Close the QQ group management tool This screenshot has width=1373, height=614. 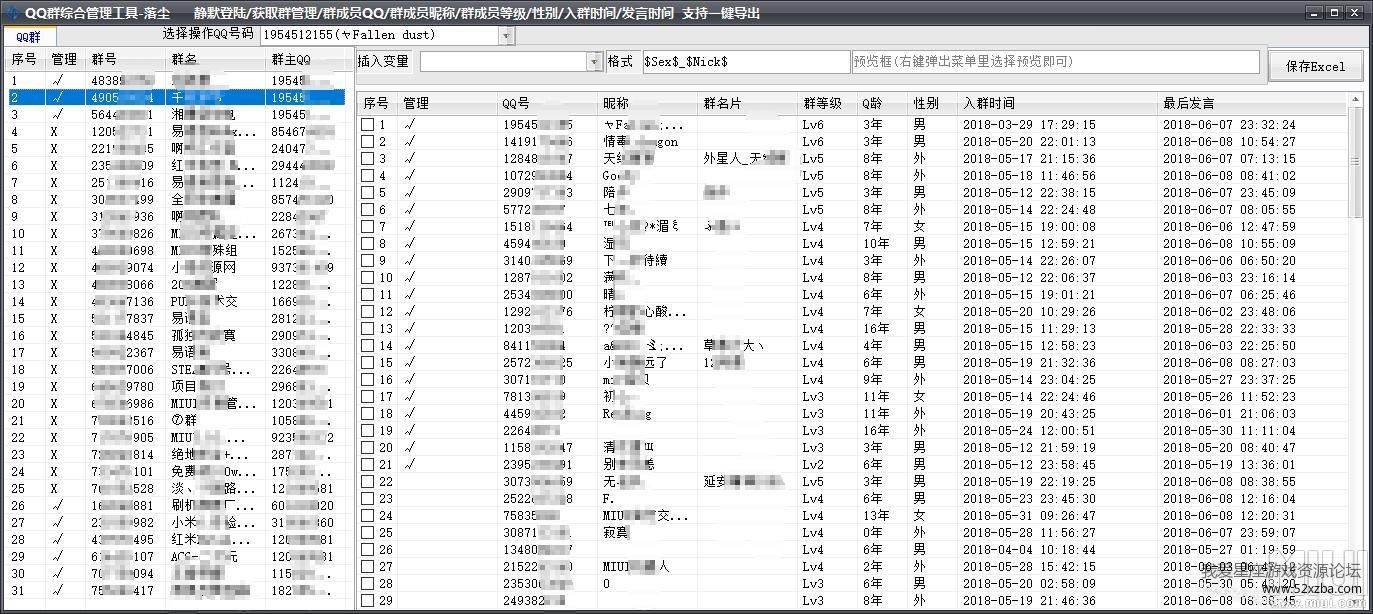(1354, 13)
